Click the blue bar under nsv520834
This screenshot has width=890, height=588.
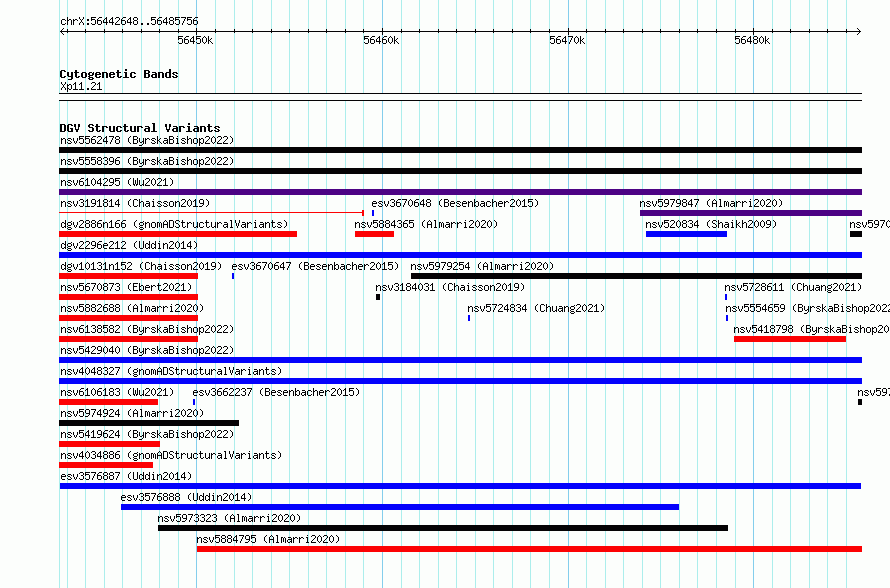tap(686, 234)
